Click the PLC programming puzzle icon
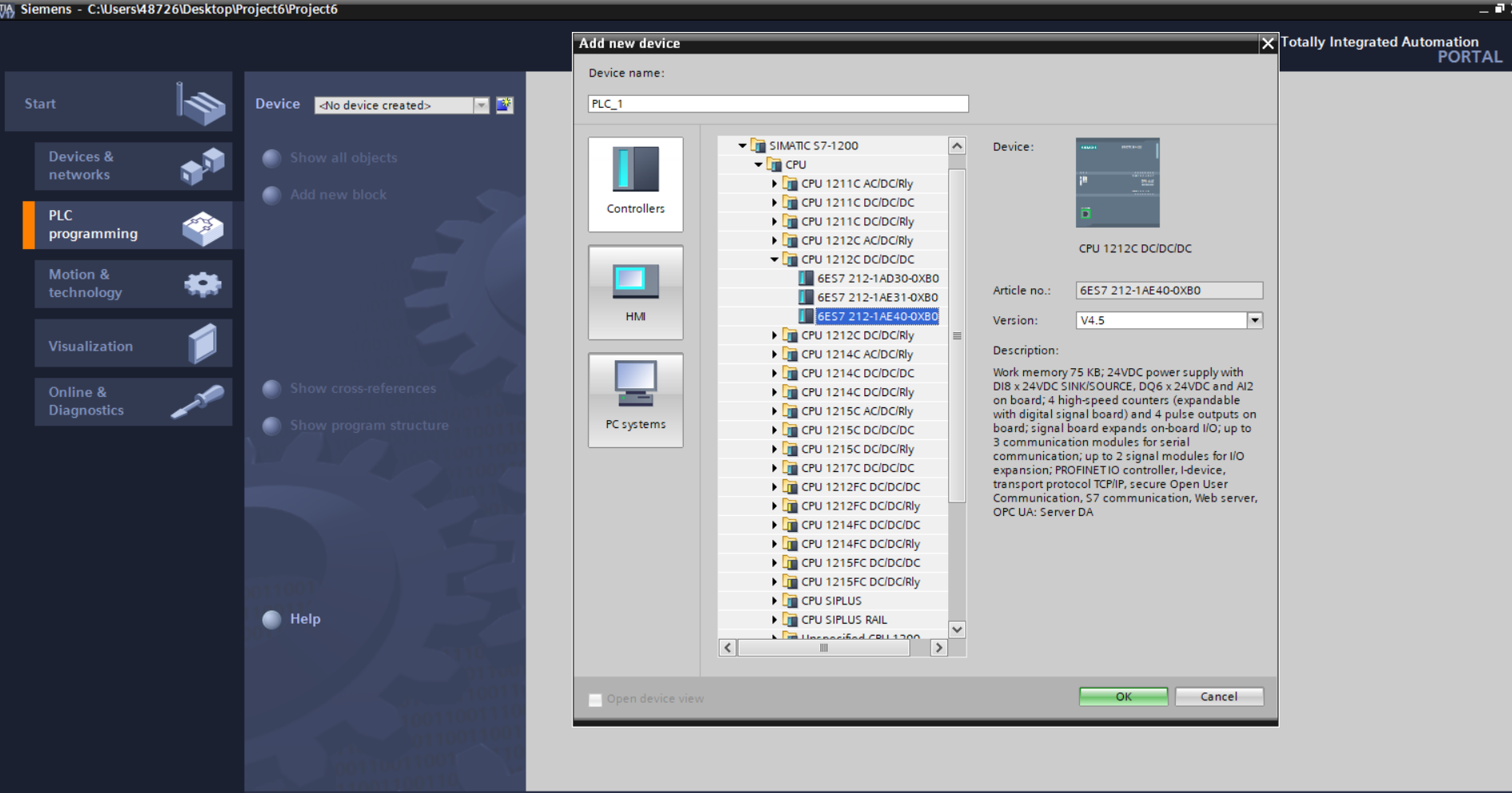Viewport: 1512px width, 793px height. point(202,228)
